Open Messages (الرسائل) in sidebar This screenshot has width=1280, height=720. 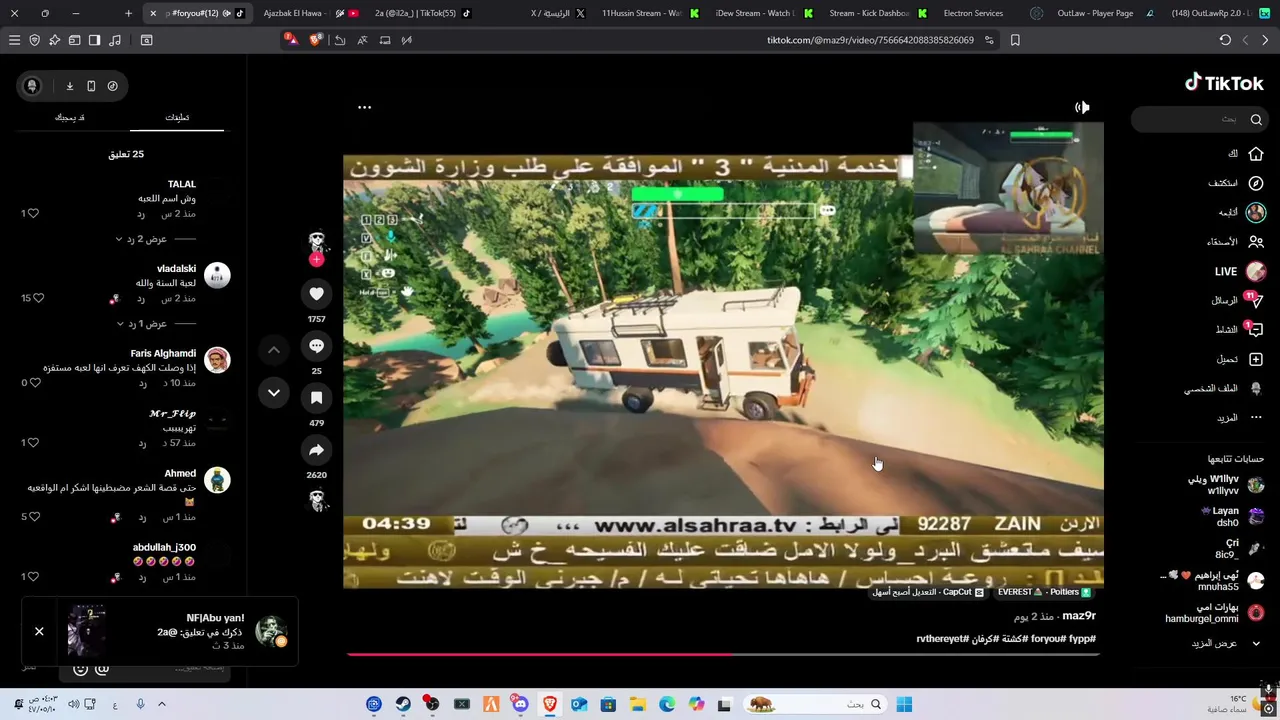(x=1237, y=300)
